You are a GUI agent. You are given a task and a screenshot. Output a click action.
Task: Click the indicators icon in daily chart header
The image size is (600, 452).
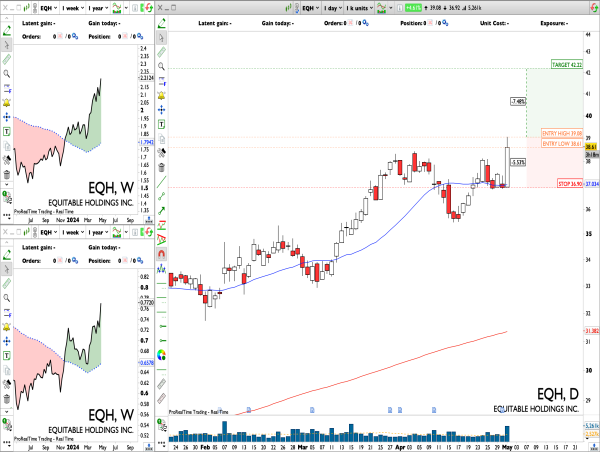[x=382, y=8]
